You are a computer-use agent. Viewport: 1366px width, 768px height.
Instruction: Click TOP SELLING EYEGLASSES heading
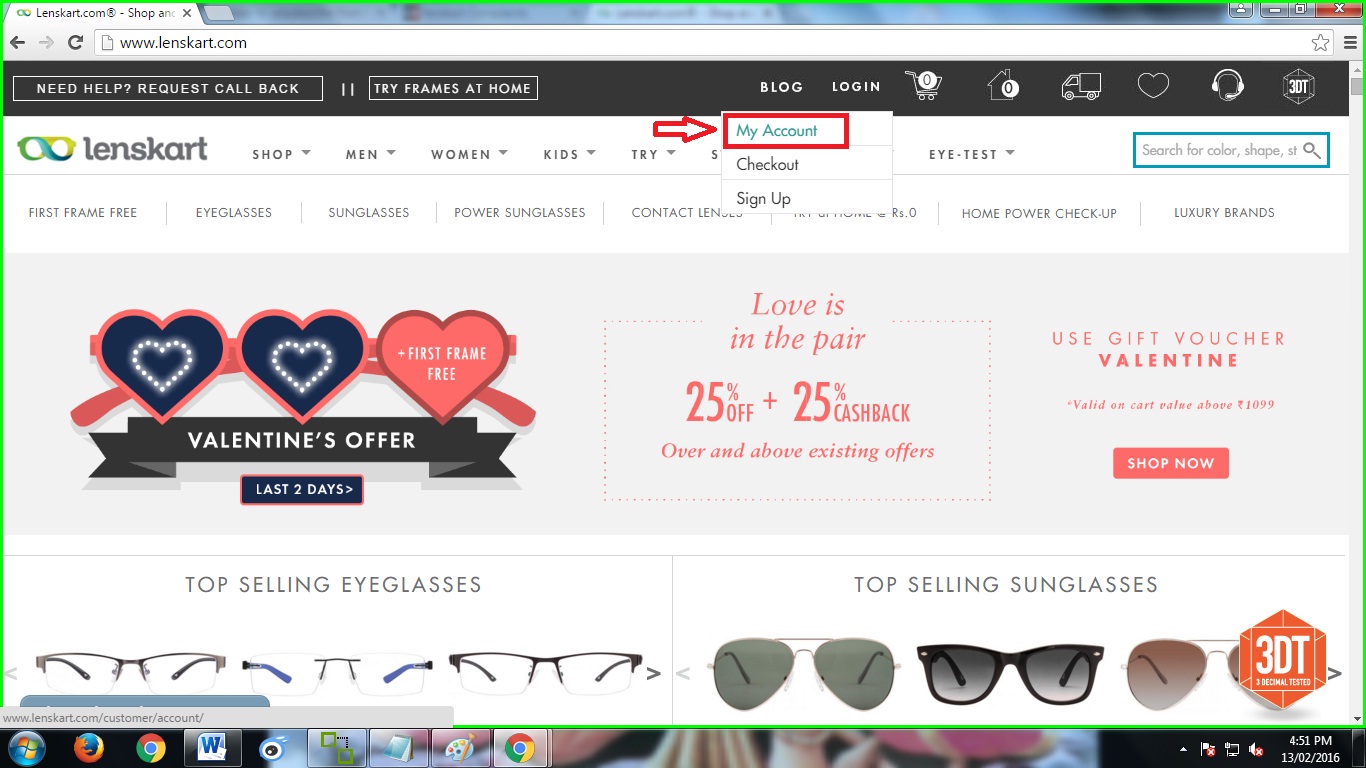tap(333, 584)
